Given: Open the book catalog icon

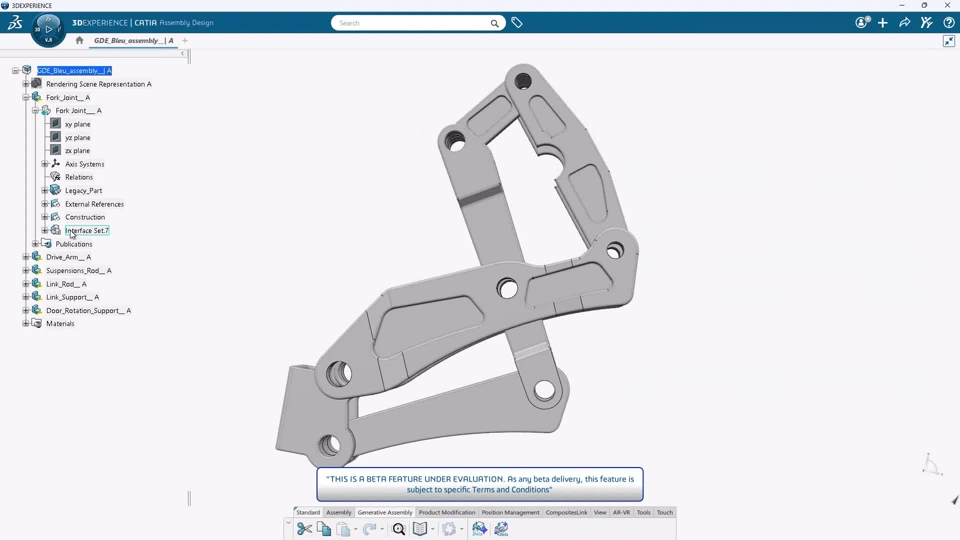Looking at the screenshot, I should pyautogui.click(x=419, y=528).
